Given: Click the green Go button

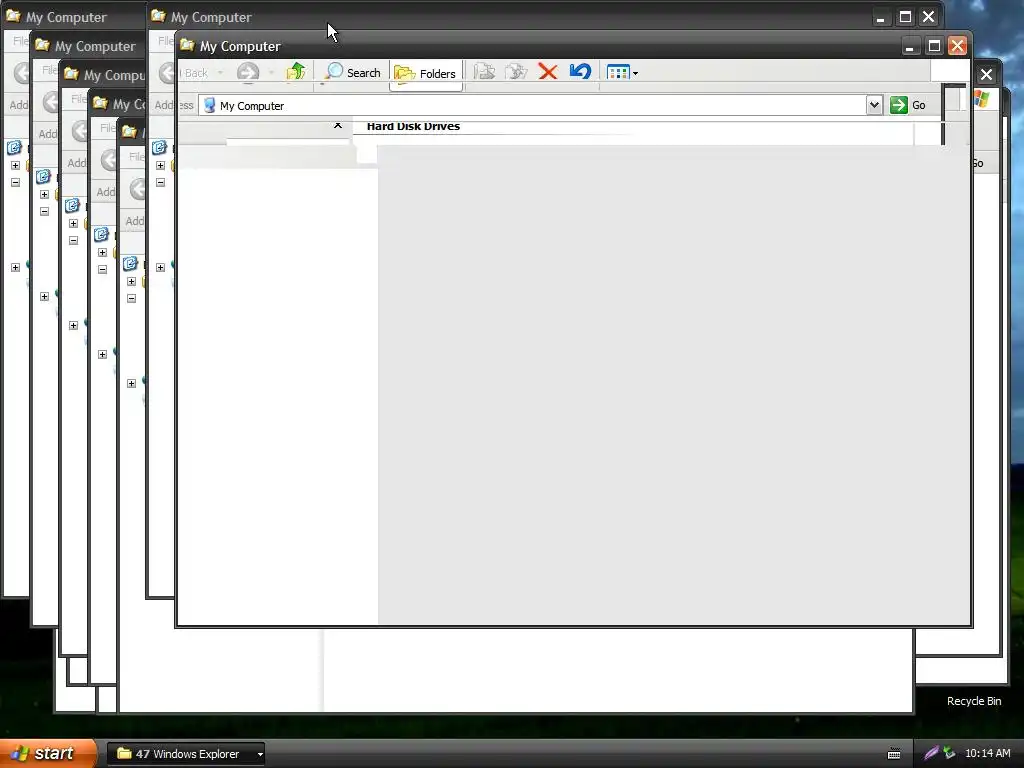Looking at the screenshot, I should (908, 104).
